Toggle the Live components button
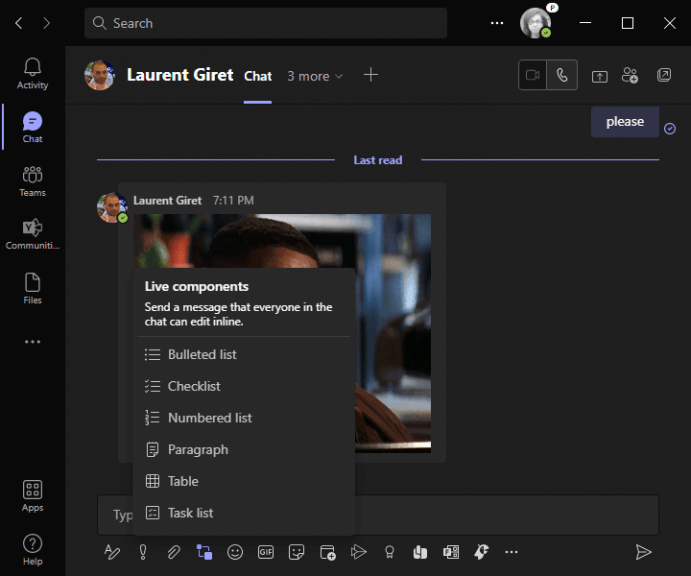Screen dimensions: 691x576 coord(204,552)
